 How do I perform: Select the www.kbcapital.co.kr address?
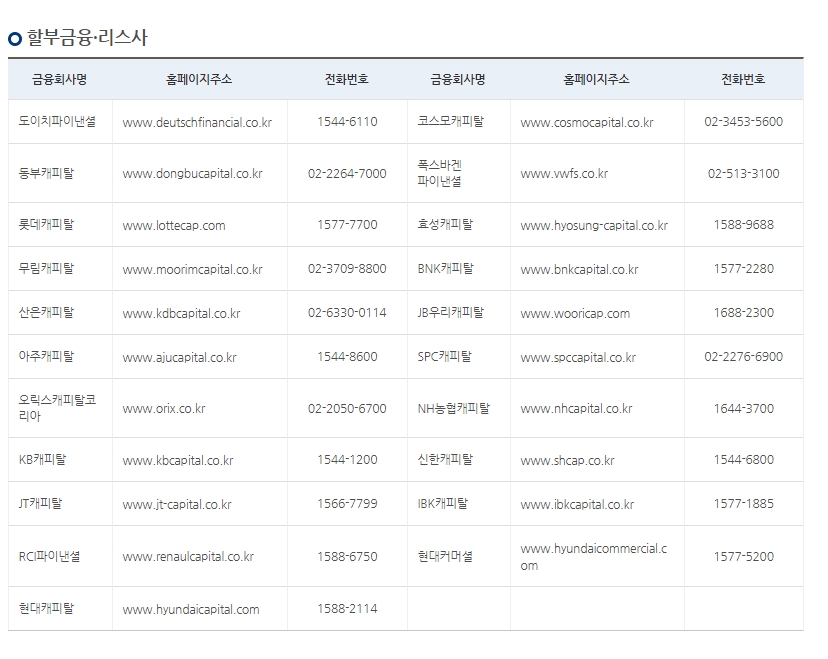pyautogui.click(x=178, y=460)
